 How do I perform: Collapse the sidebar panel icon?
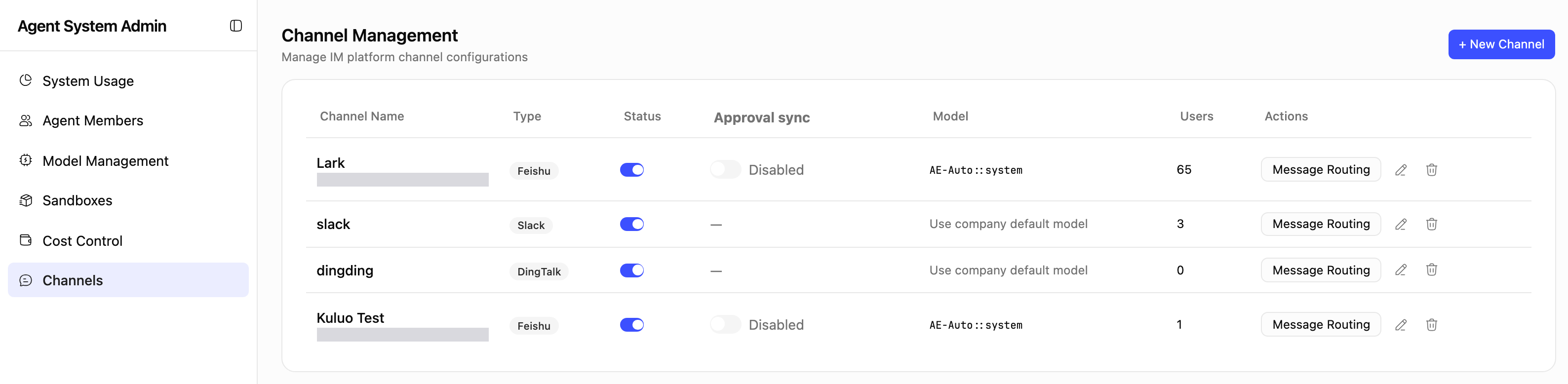[235, 26]
